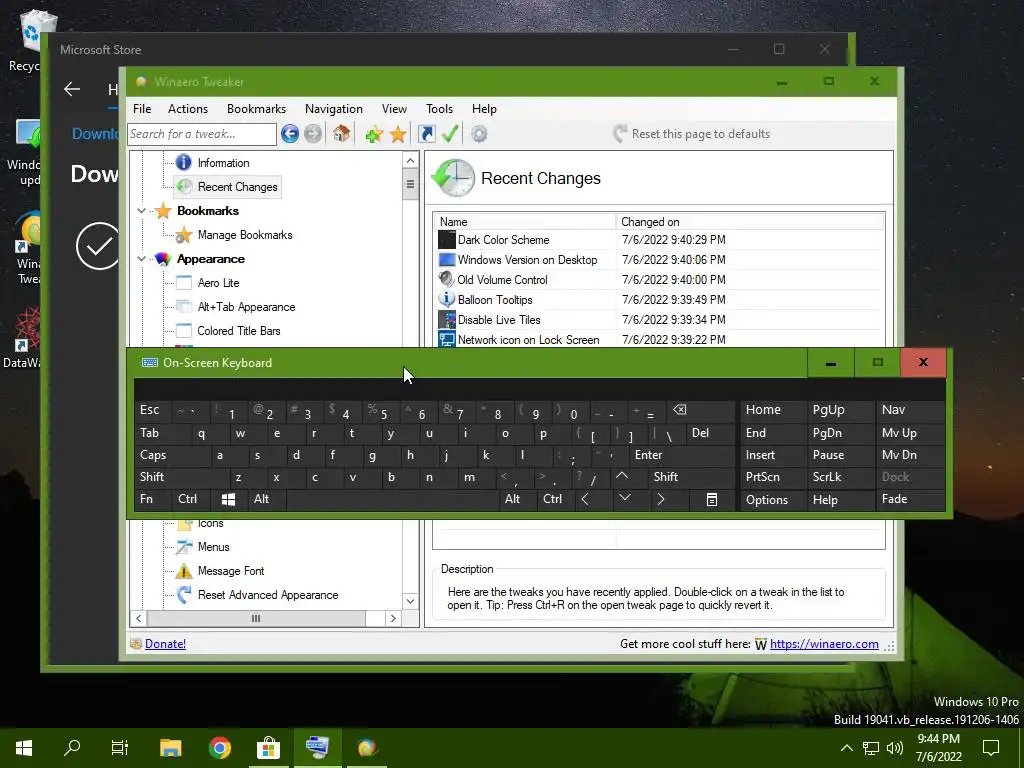Click the Back navigation arrow in Winaero toolbar
This screenshot has width=1024, height=768.
[290, 134]
